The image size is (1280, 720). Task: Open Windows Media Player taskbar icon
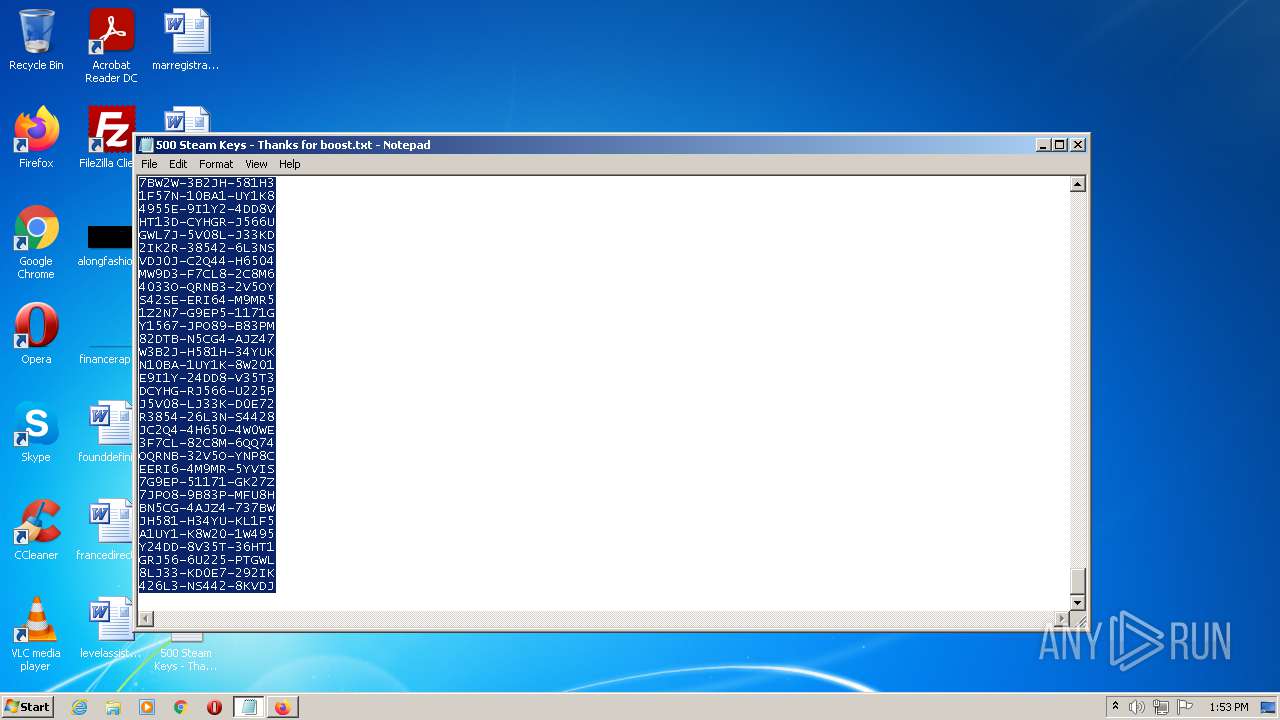point(147,707)
